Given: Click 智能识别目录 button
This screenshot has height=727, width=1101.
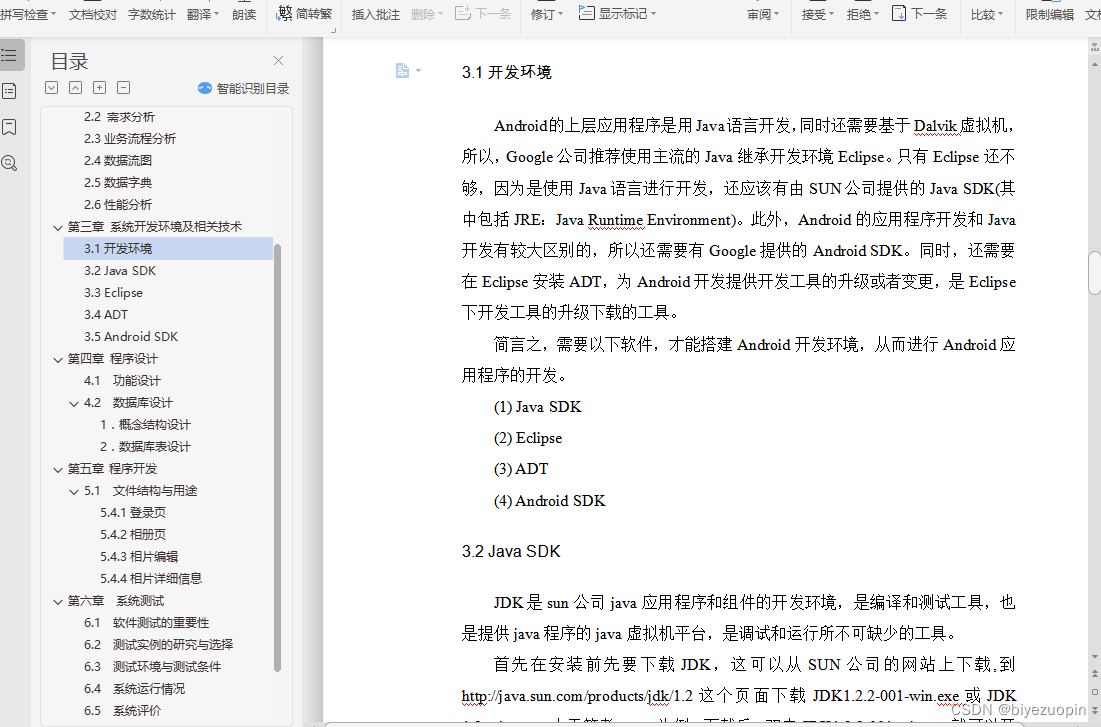Looking at the screenshot, I should coord(244,89).
